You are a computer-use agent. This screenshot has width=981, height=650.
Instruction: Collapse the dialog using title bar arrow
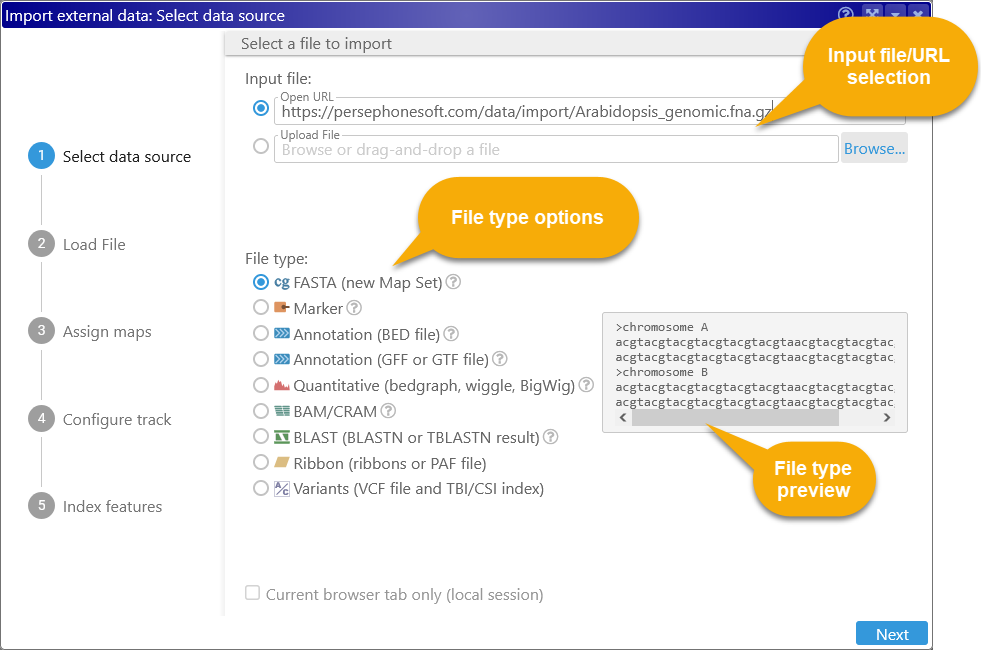click(x=895, y=15)
